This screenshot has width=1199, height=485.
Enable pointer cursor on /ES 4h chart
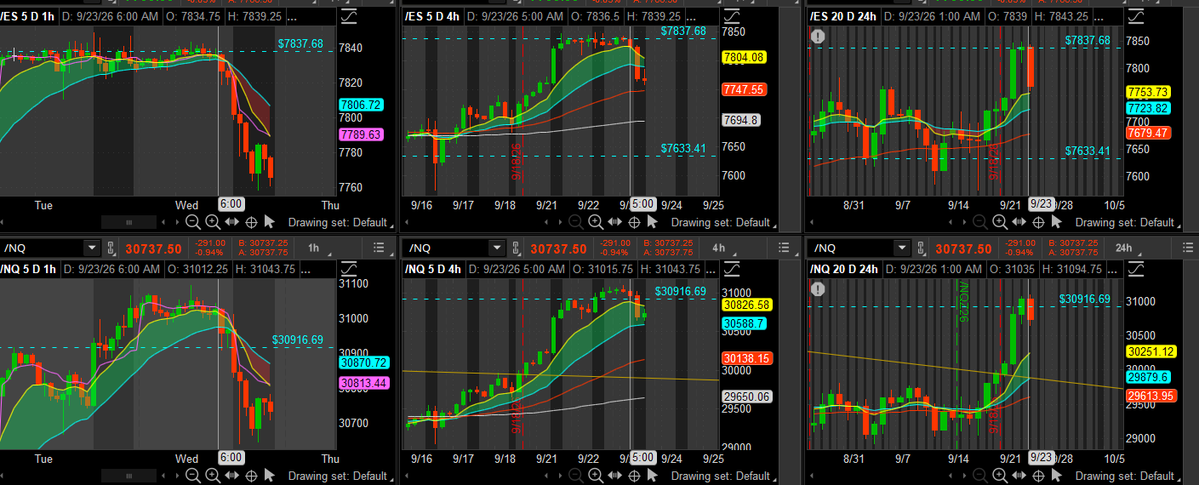652,222
